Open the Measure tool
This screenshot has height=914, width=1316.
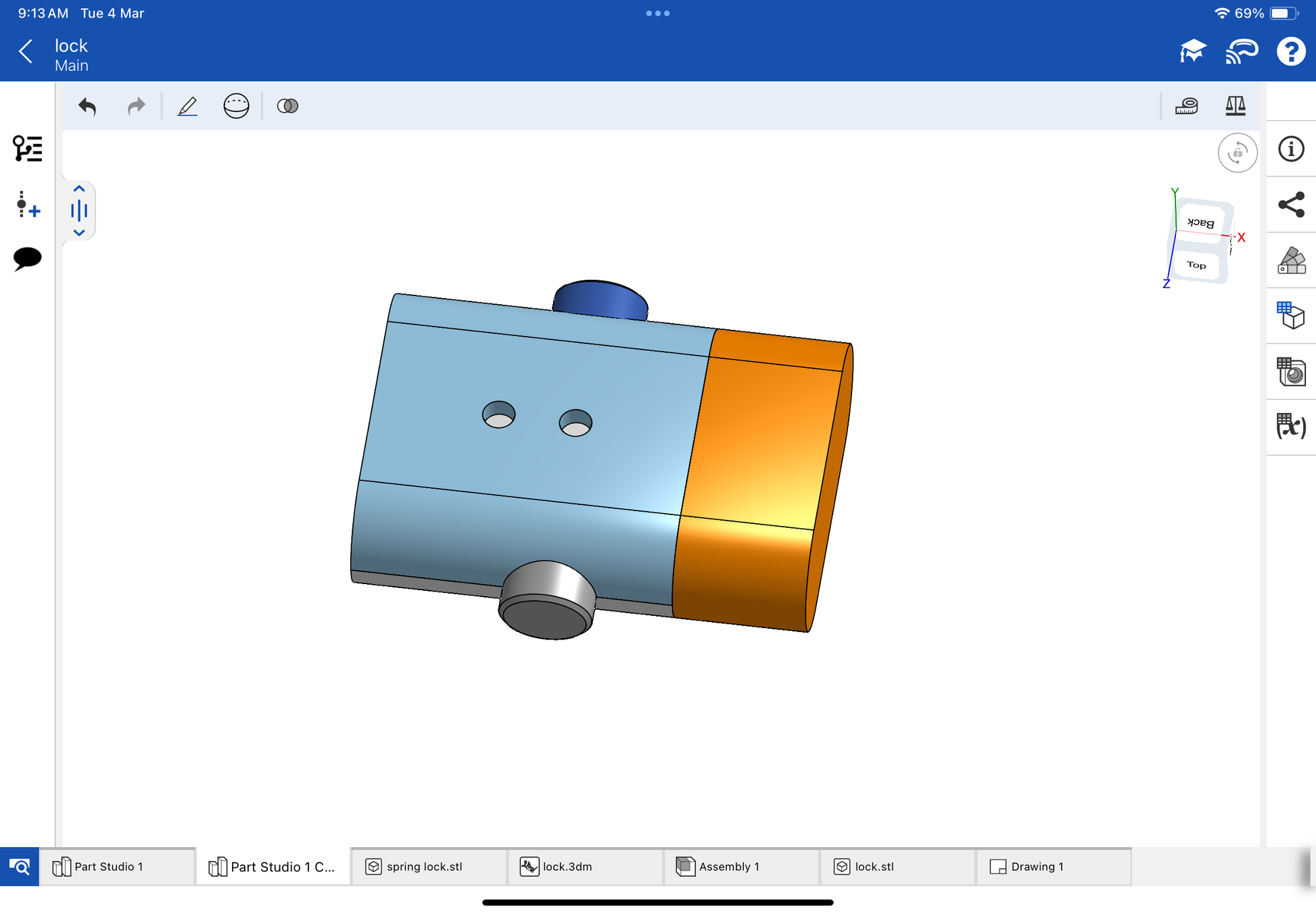coord(1186,106)
